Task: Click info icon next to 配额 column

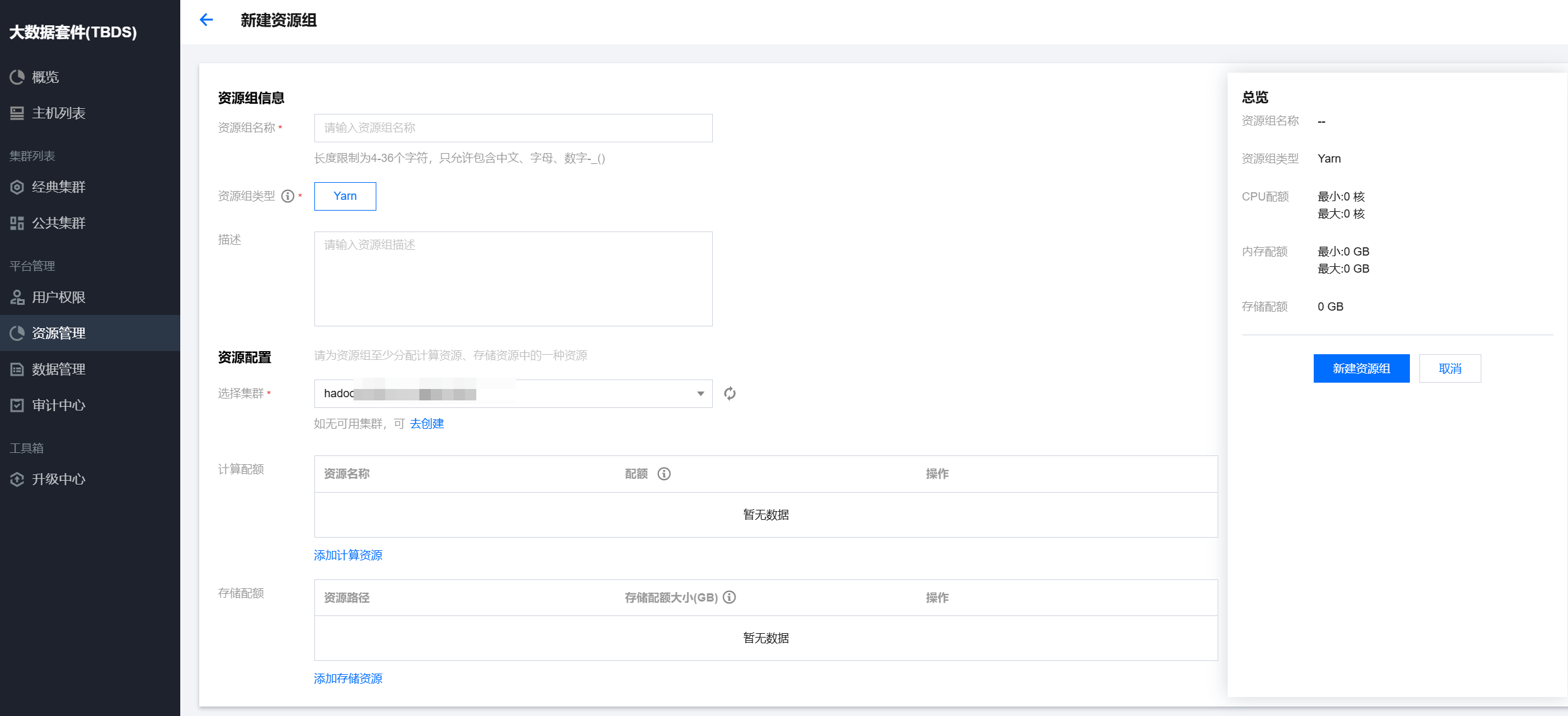Action: tap(664, 474)
